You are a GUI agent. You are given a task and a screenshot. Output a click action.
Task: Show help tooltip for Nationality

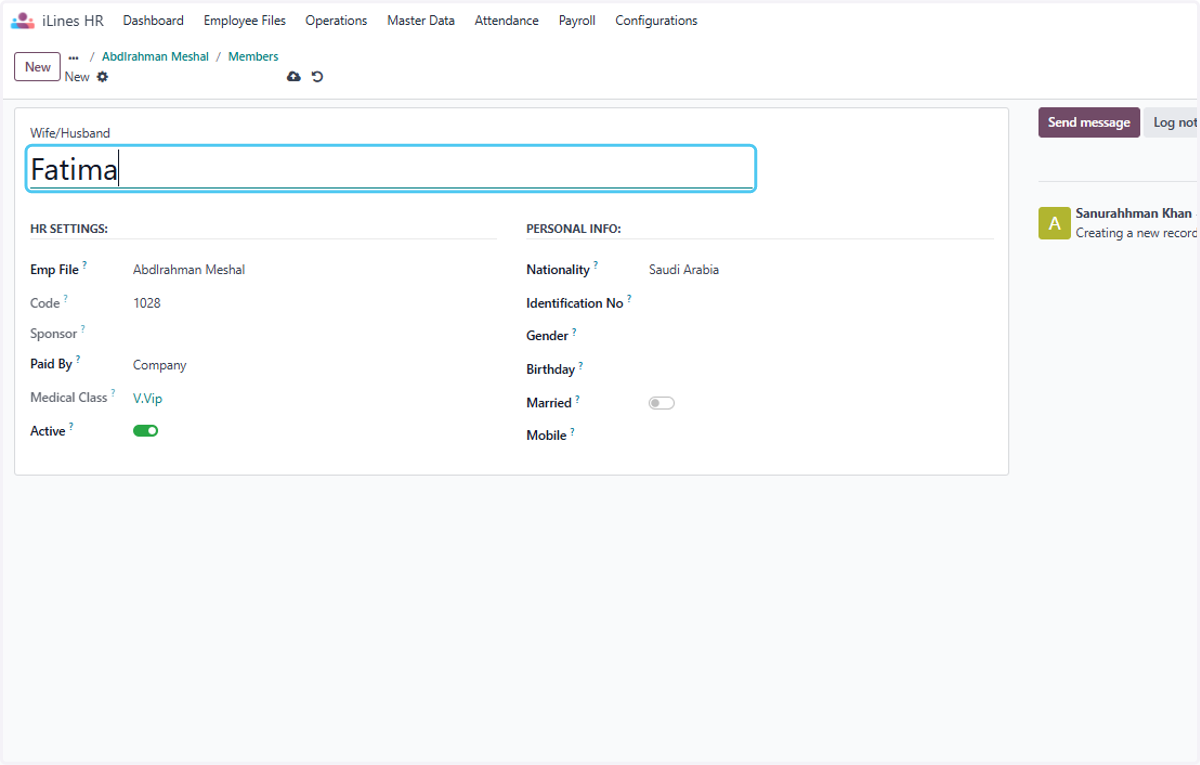(x=596, y=265)
